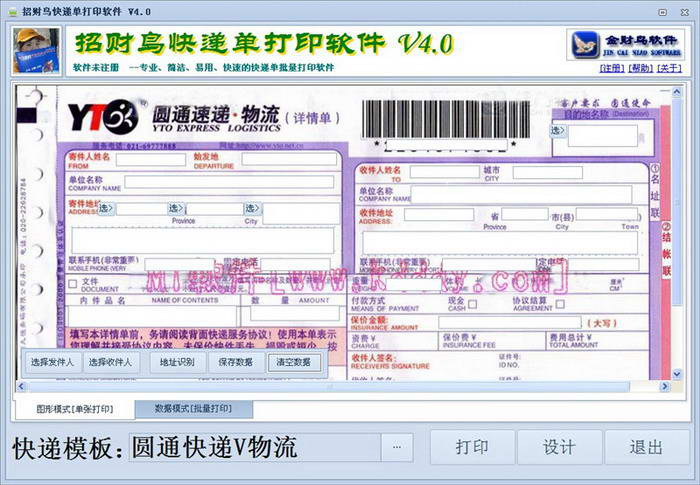Click the 设计 design button
The height and width of the screenshot is (485, 700).
[x=559, y=447]
